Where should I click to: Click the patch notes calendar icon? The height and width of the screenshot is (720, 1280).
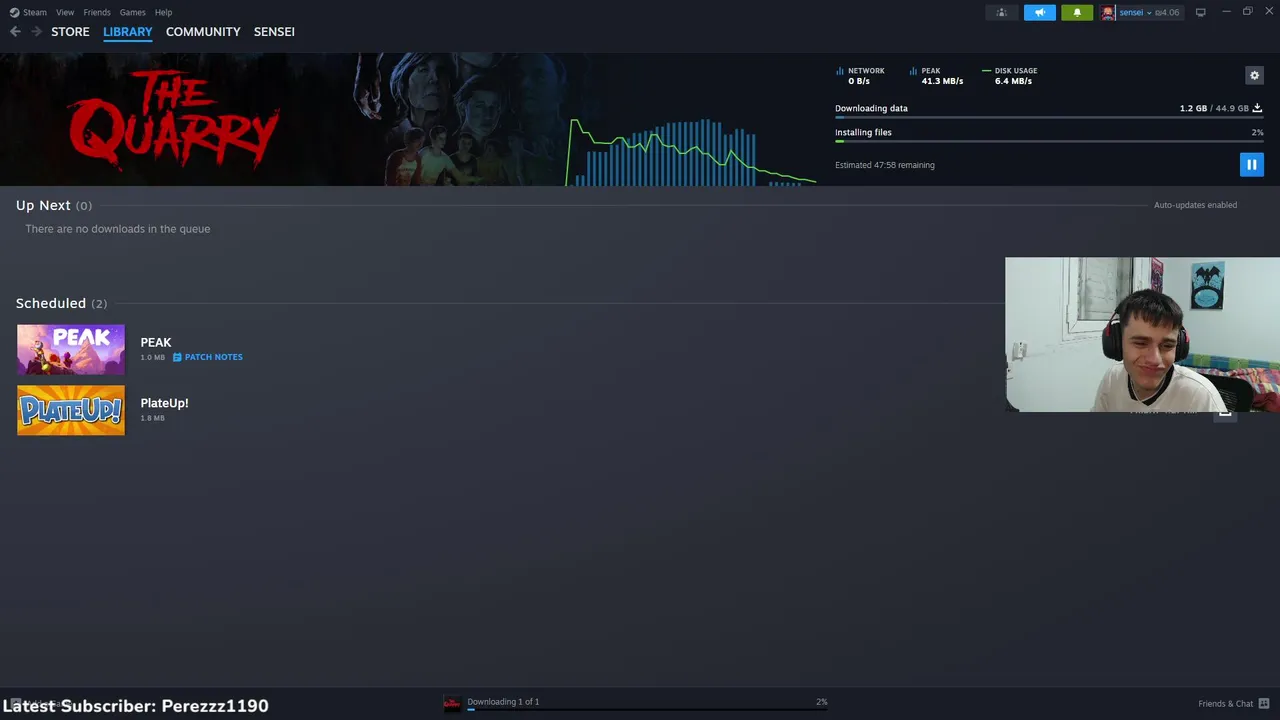177,357
